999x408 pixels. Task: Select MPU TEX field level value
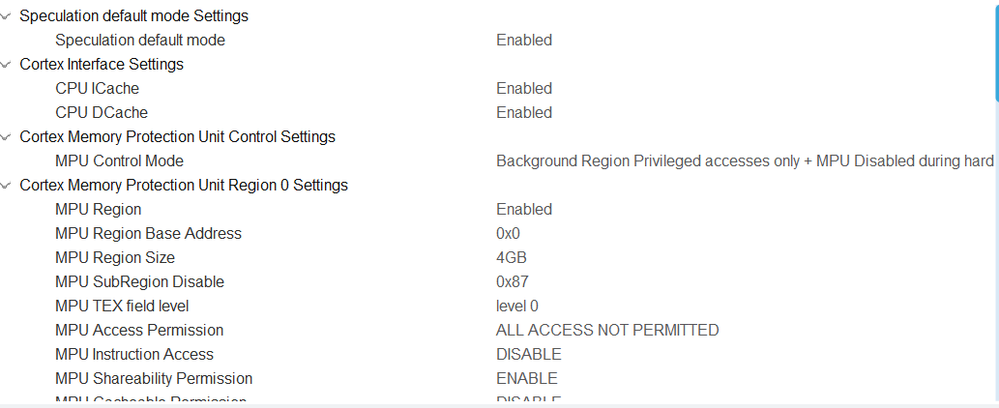(517, 305)
